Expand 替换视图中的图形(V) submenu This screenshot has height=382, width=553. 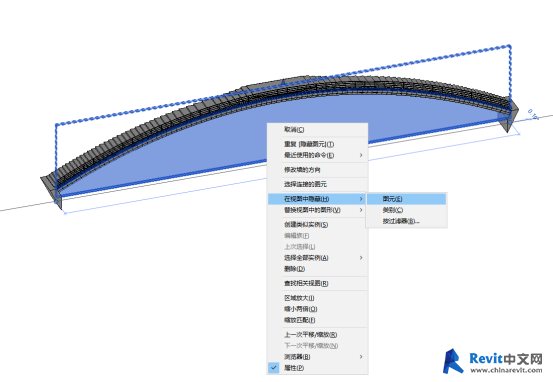click(317, 210)
